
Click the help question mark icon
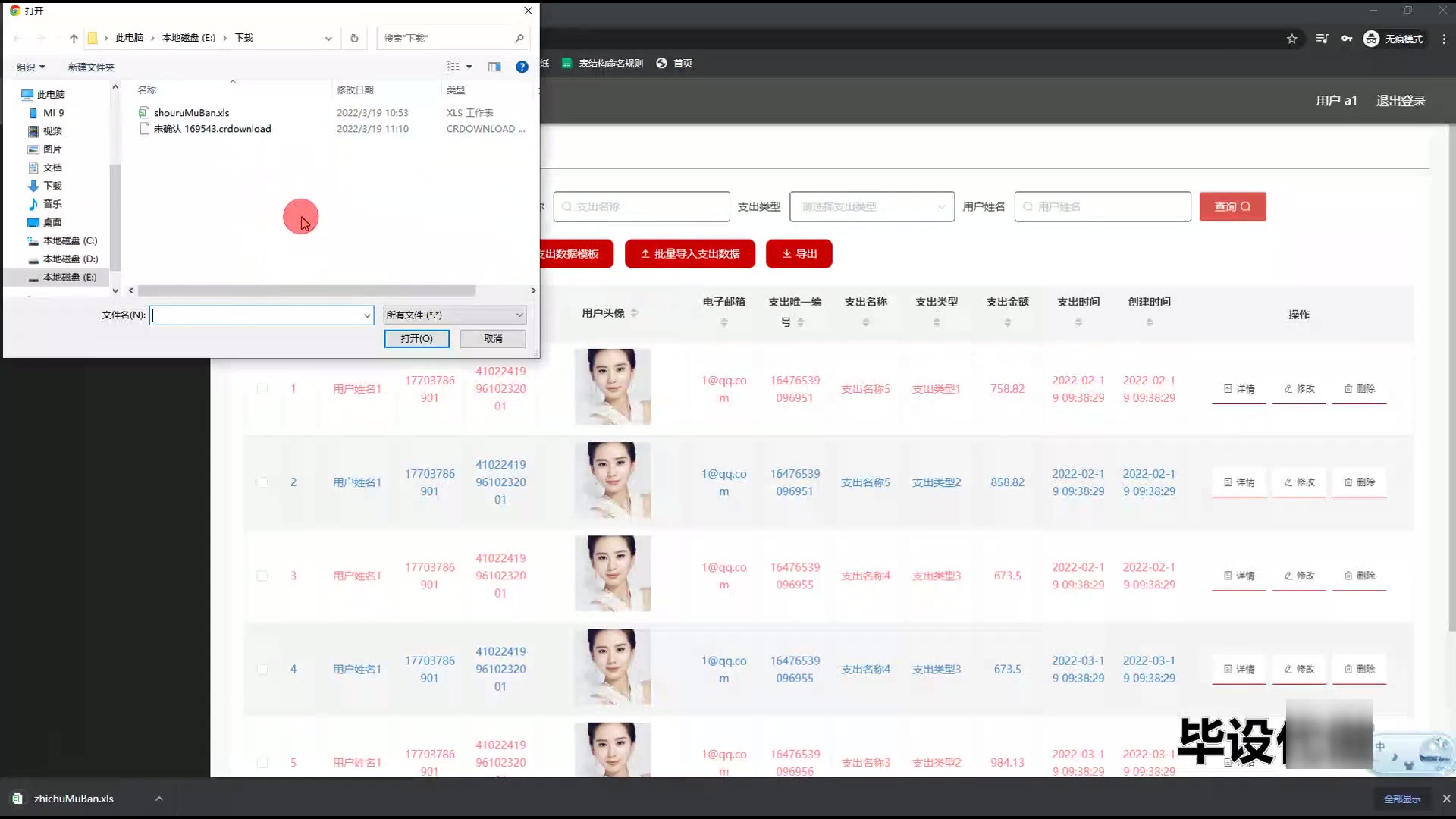pyautogui.click(x=522, y=67)
